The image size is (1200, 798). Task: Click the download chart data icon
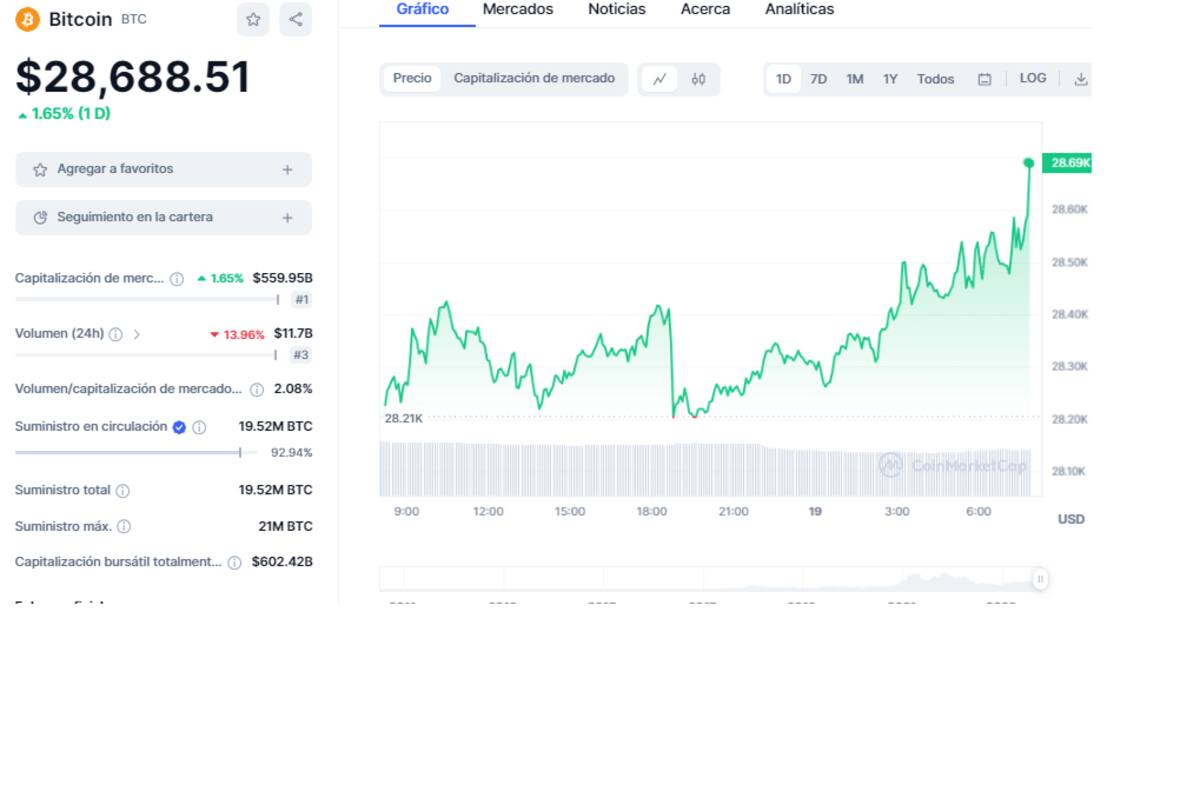click(1080, 79)
